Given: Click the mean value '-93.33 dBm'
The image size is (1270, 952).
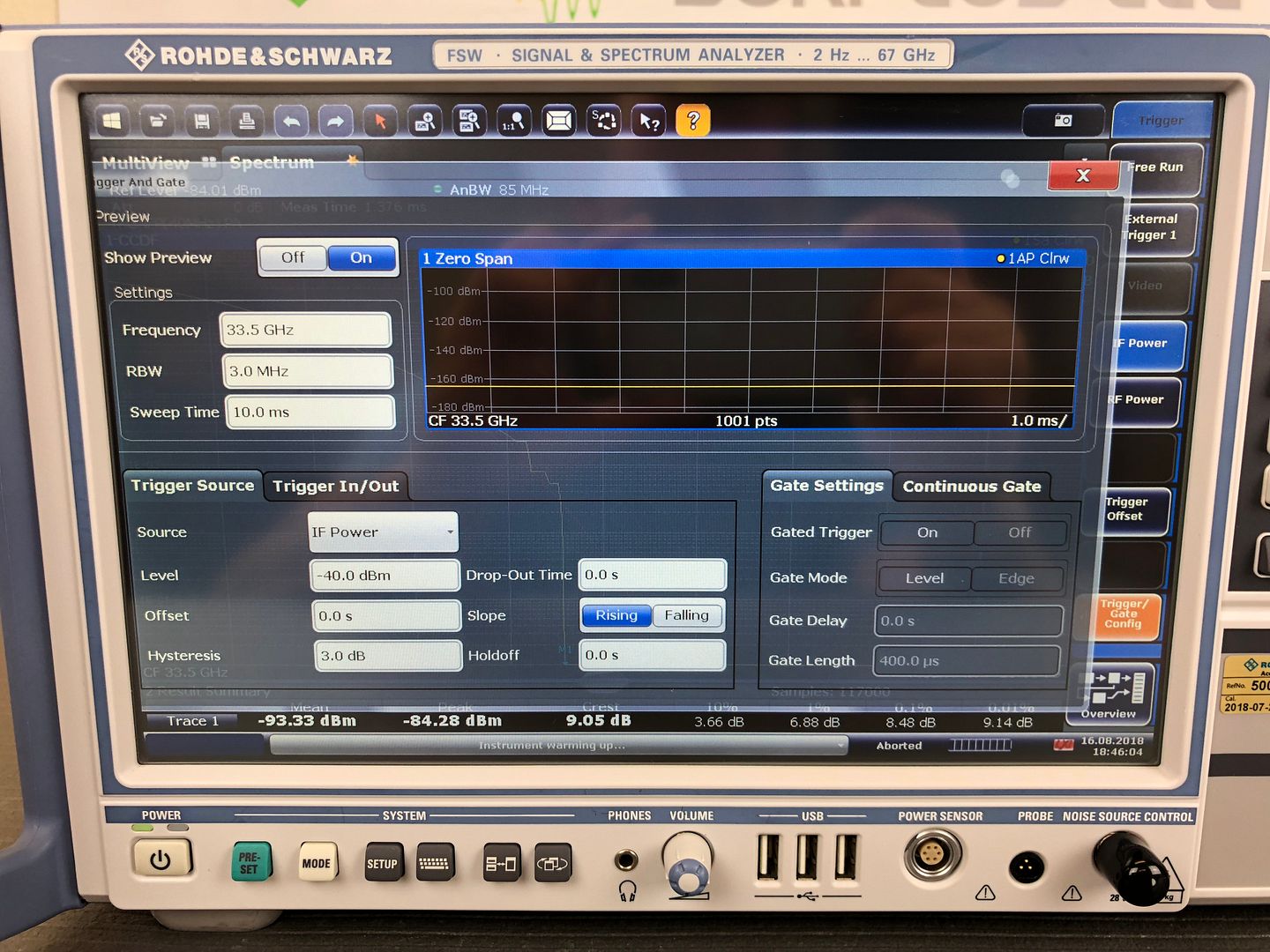Looking at the screenshot, I should [x=307, y=720].
